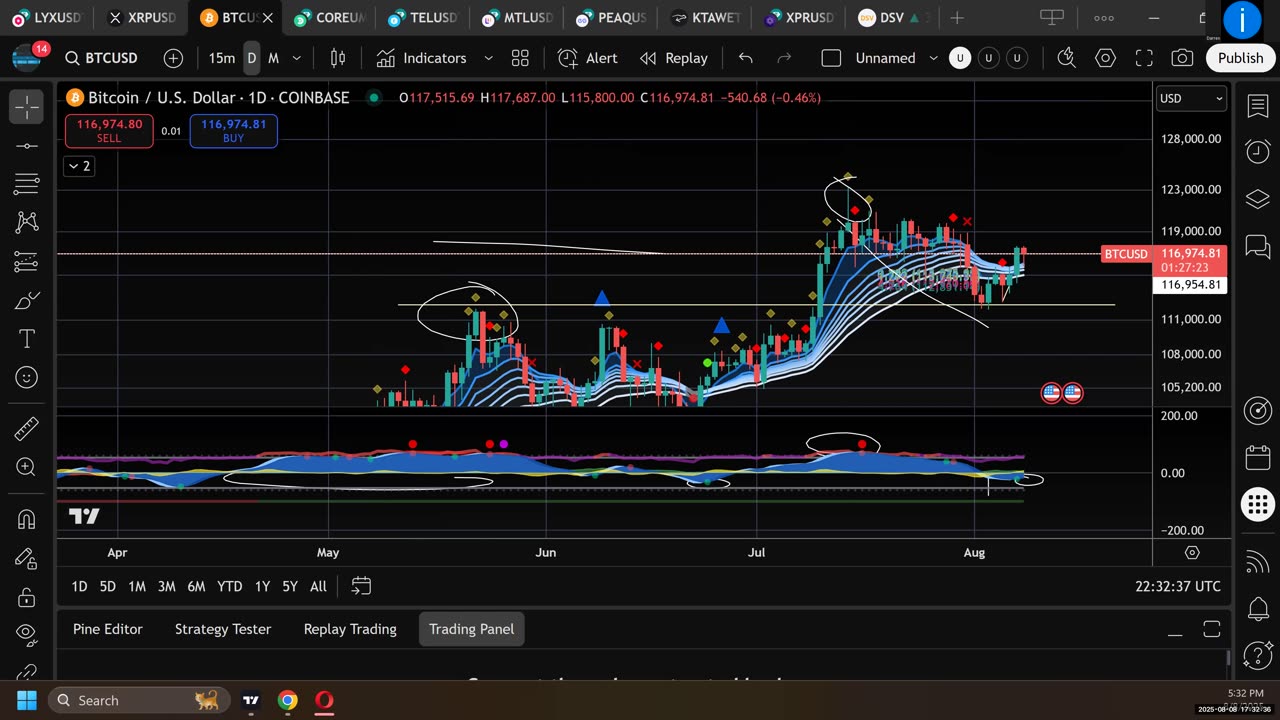
Task: Open the Replay Trading tab
Action: pyautogui.click(x=350, y=629)
